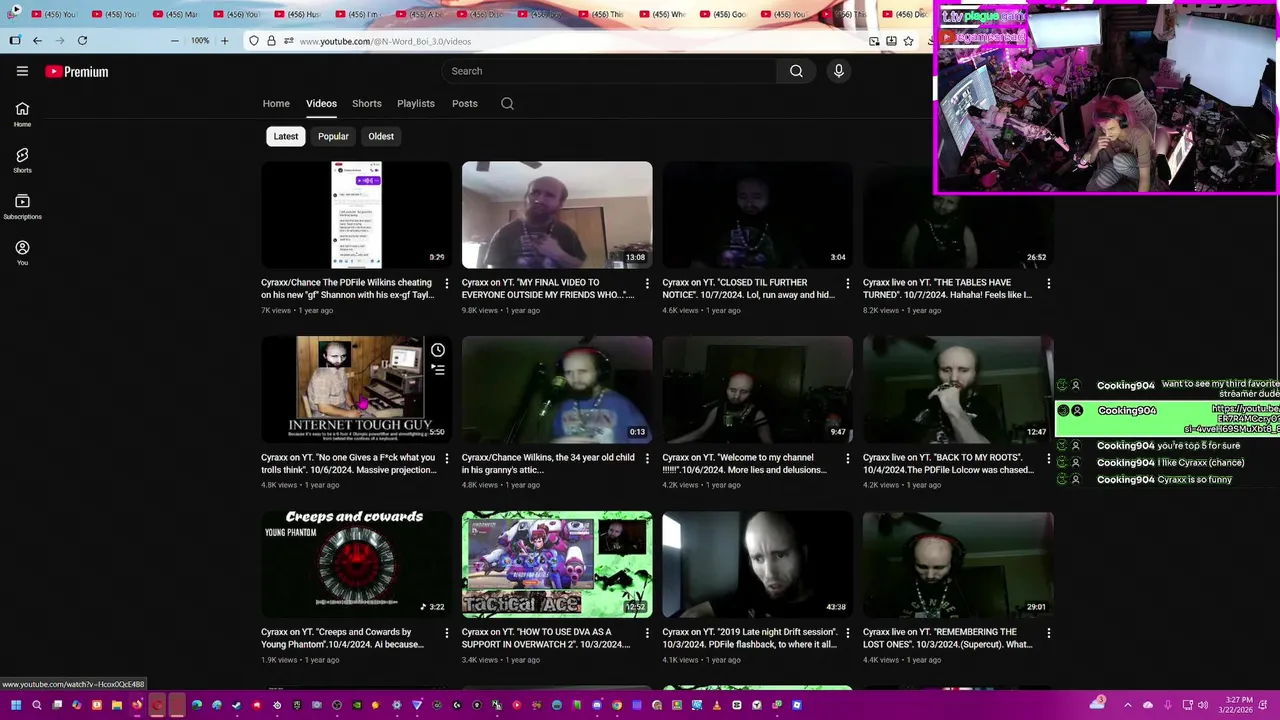Open the 13:08 'MY FINAL VIDEO' thumbnail
Image resolution: width=1280 pixels, height=720 pixels.
[557, 215]
